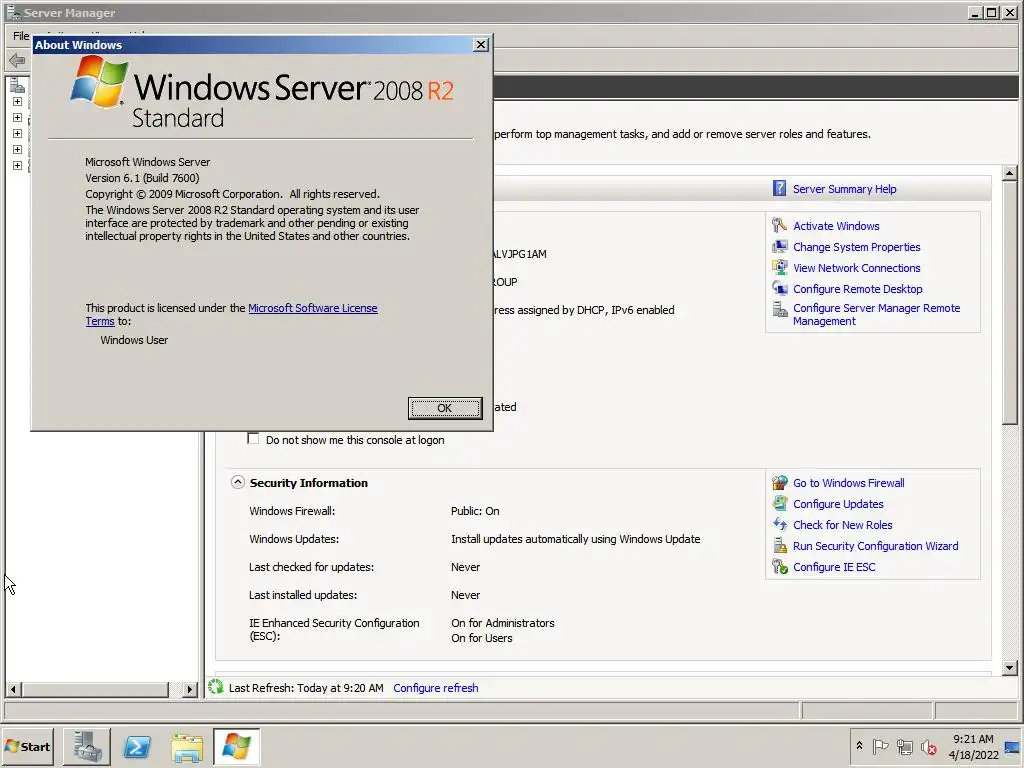This screenshot has width=1024, height=768.
Task: Open Configure Updates link
Action: [x=838, y=504]
